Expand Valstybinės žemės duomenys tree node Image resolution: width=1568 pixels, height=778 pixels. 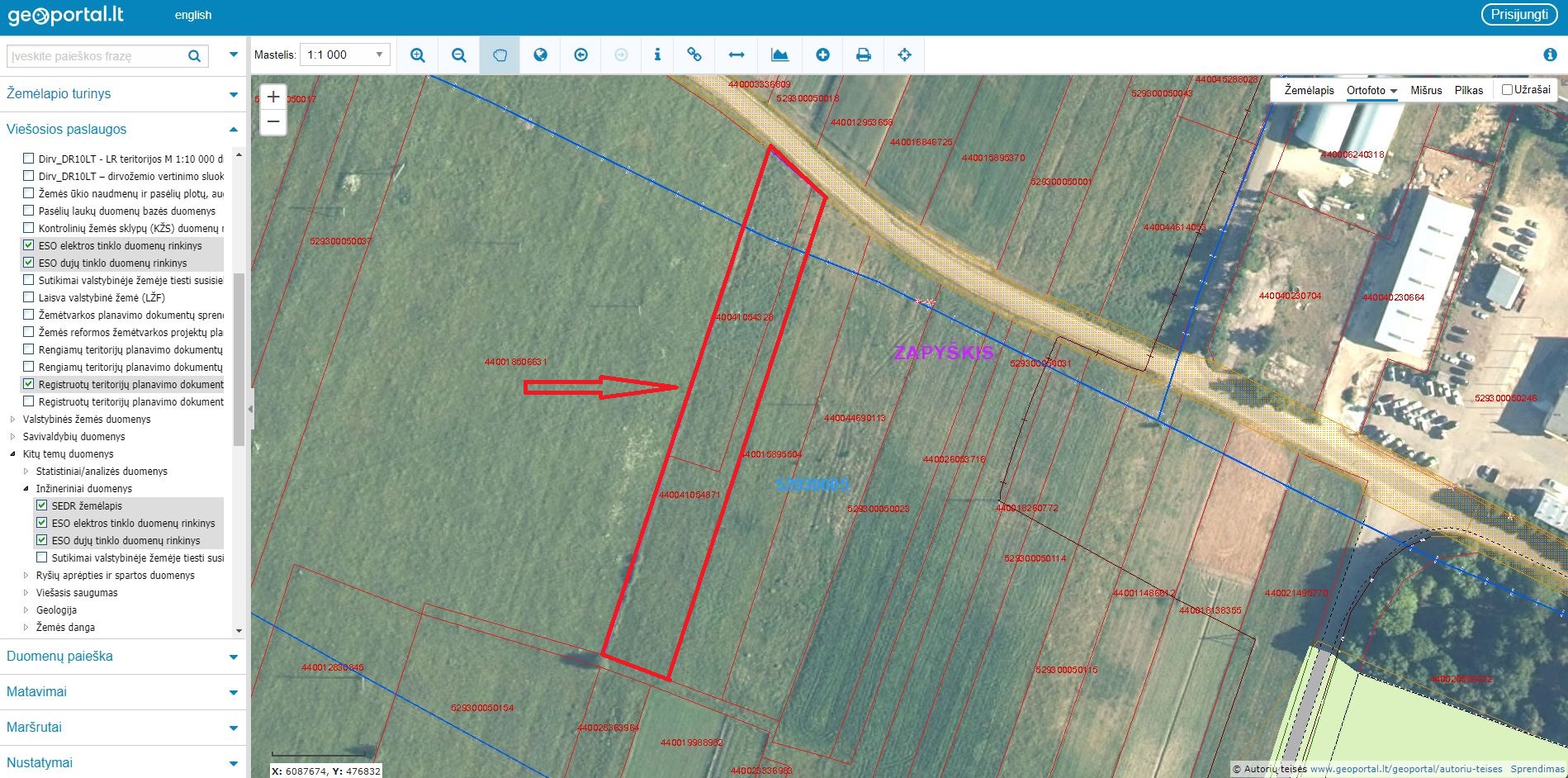pyautogui.click(x=12, y=420)
